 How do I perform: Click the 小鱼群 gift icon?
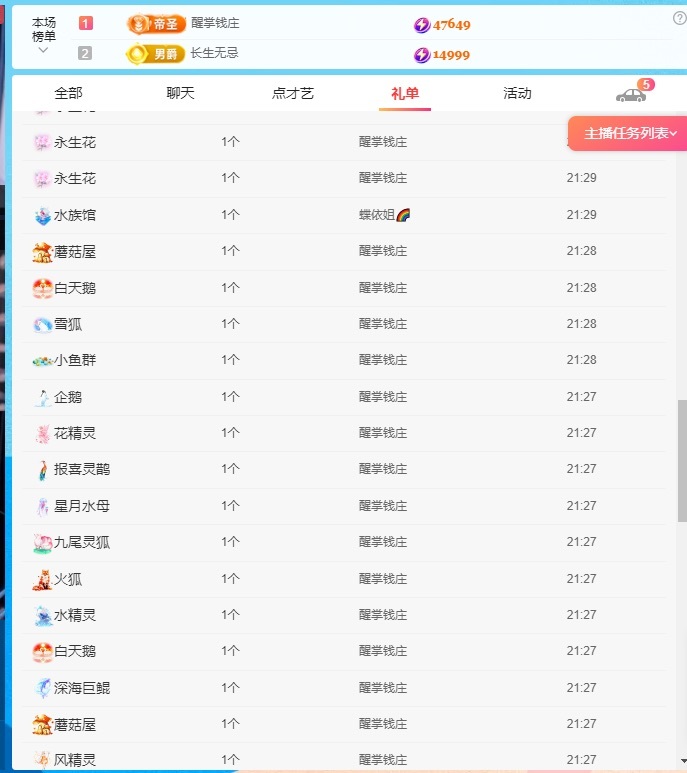point(42,361)
